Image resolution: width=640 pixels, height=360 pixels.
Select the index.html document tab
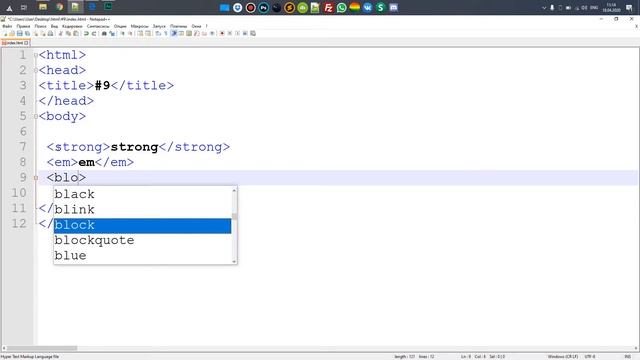[x=15, y=43]
